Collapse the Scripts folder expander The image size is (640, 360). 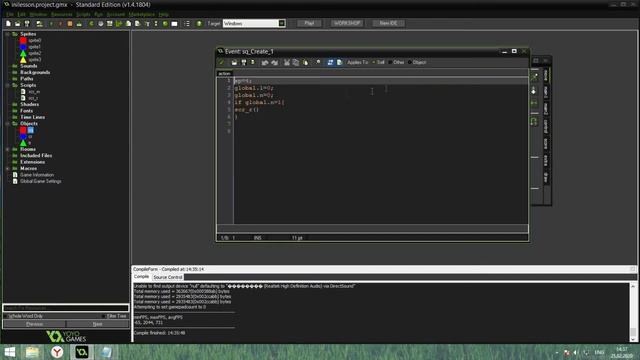pos(7,85)
